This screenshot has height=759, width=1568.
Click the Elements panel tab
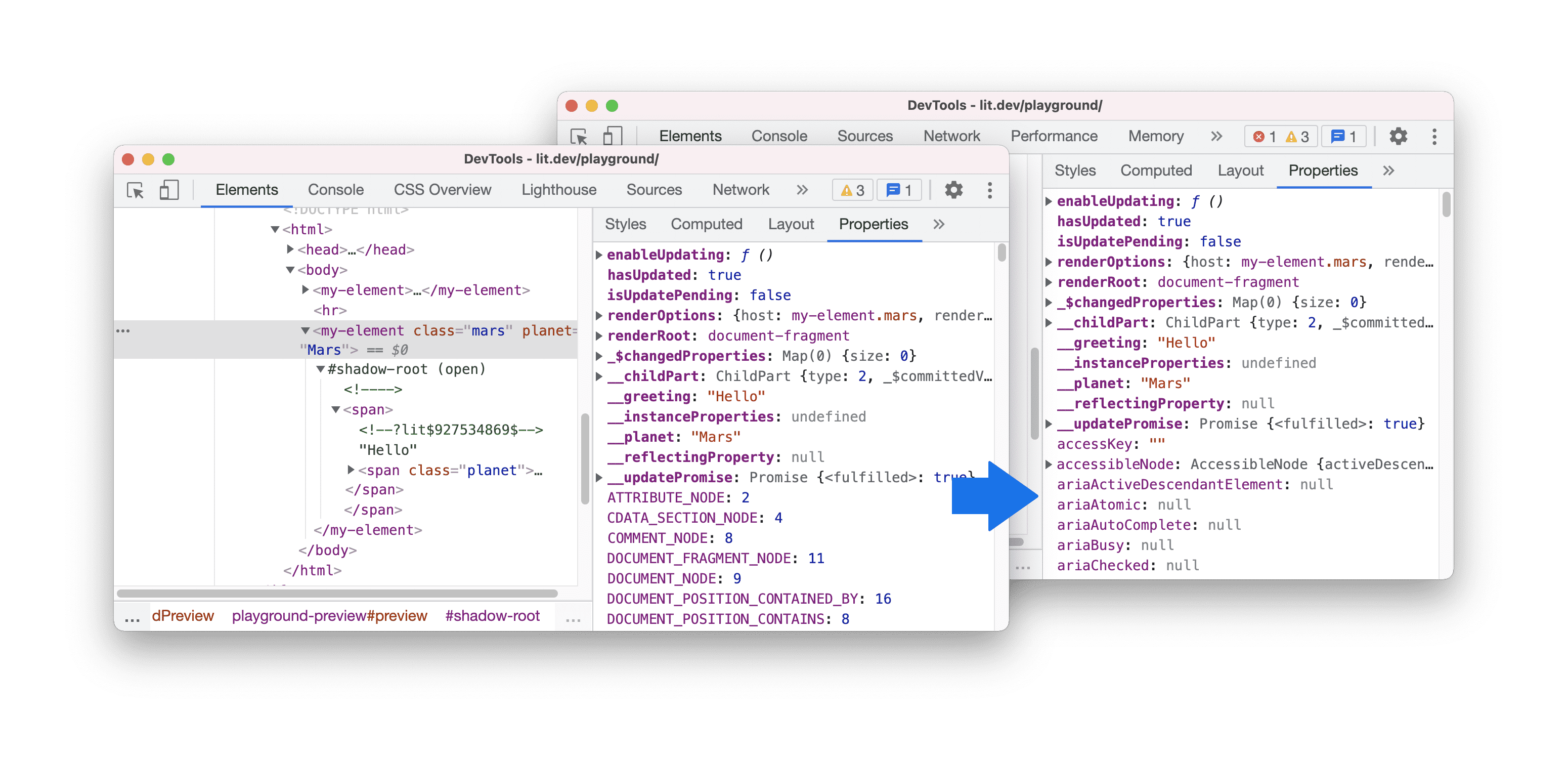tap(246, 190)
